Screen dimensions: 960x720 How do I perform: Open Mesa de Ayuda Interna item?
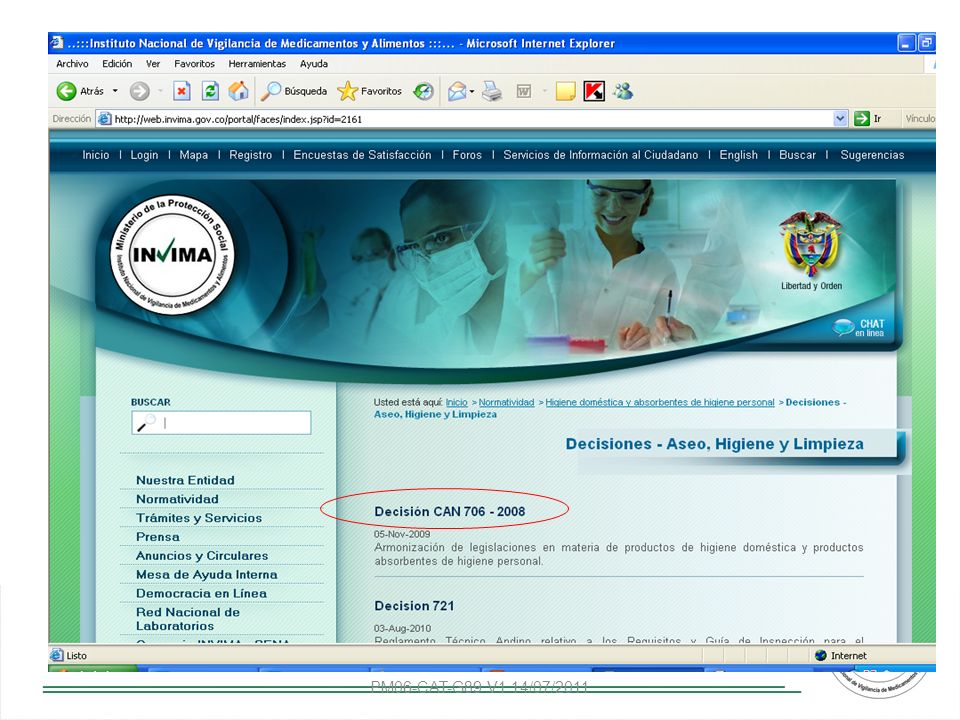click(206, 575)
